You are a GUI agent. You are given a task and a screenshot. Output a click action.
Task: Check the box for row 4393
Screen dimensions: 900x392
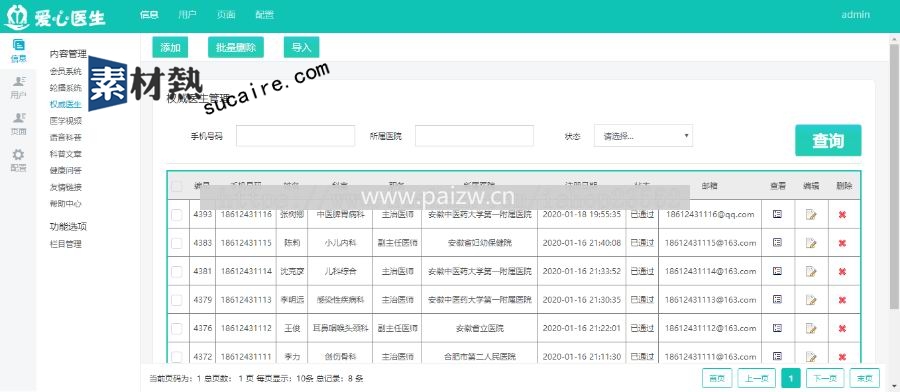coord(177,215)
